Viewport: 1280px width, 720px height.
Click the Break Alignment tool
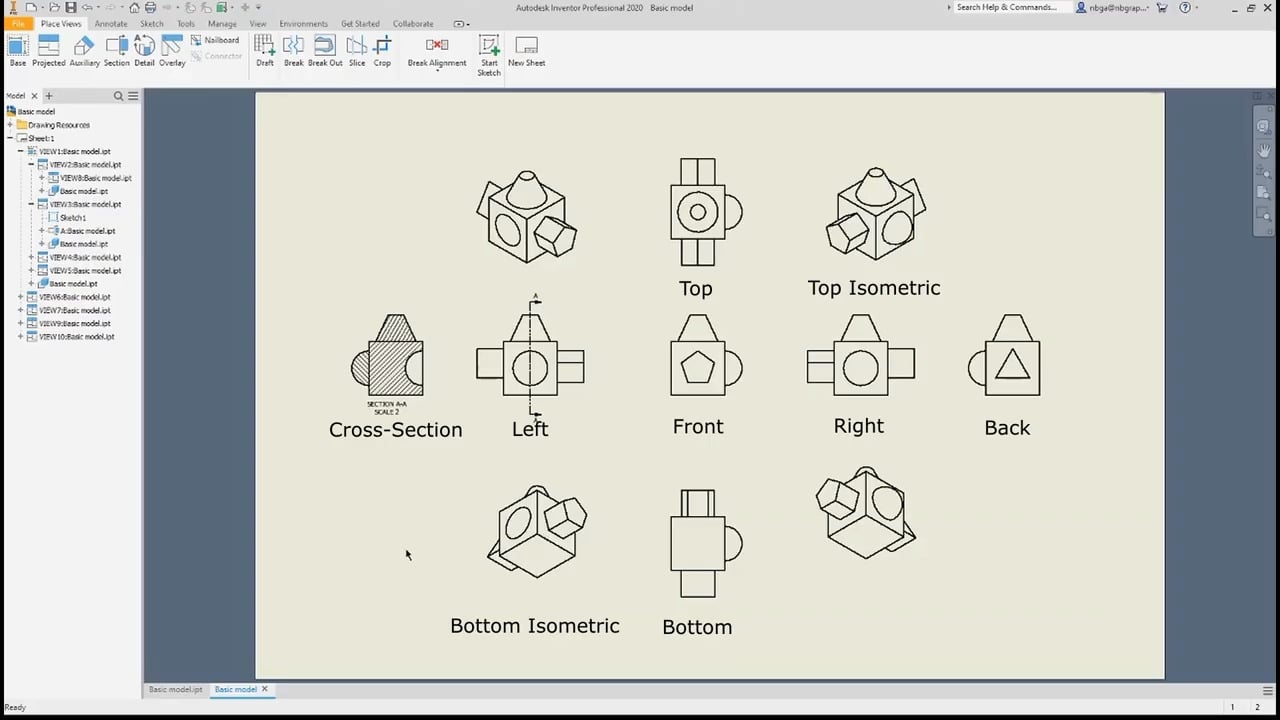(x=437, y=53)
